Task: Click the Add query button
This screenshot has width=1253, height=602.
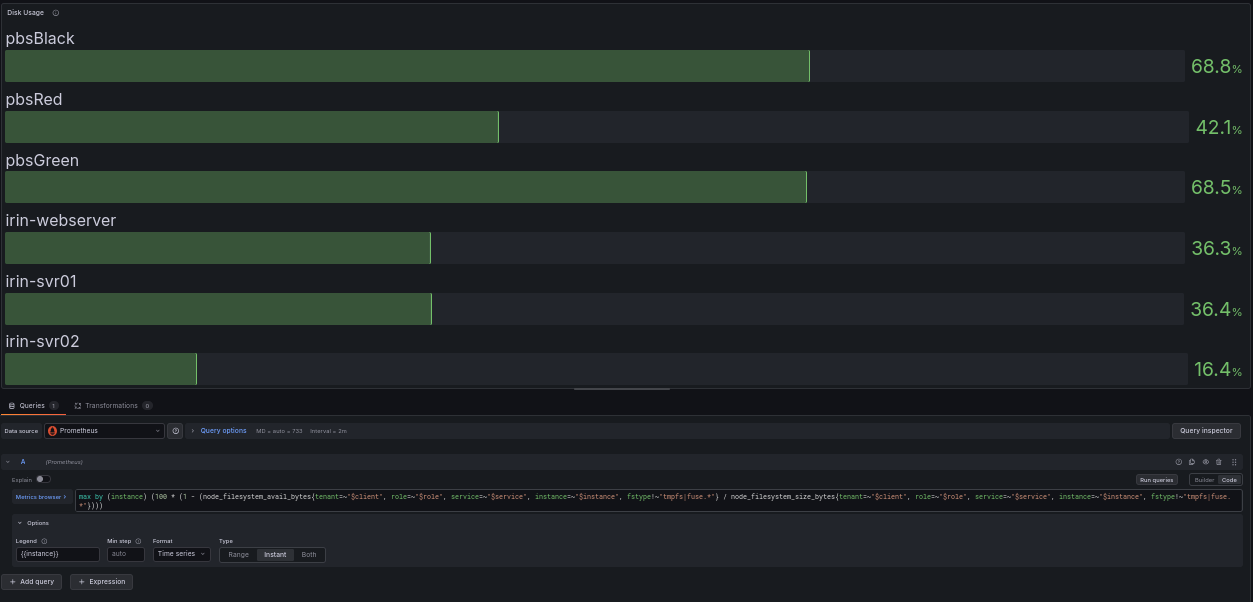Action: 32,581
